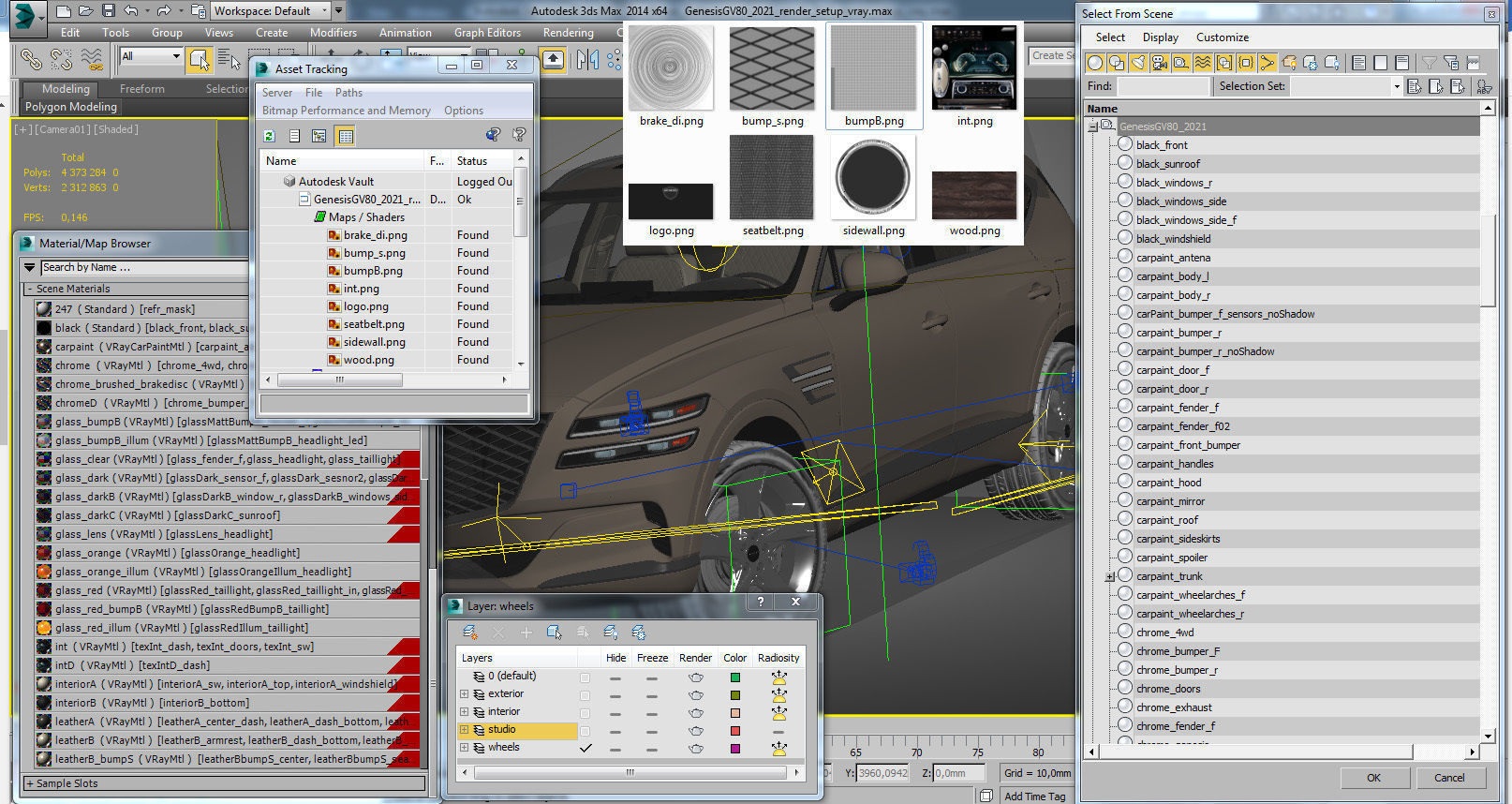Toggle Hide for the wheels layer
This screenshot has width=1512, height=804.
pyautogui.click(x=615, y=749)
